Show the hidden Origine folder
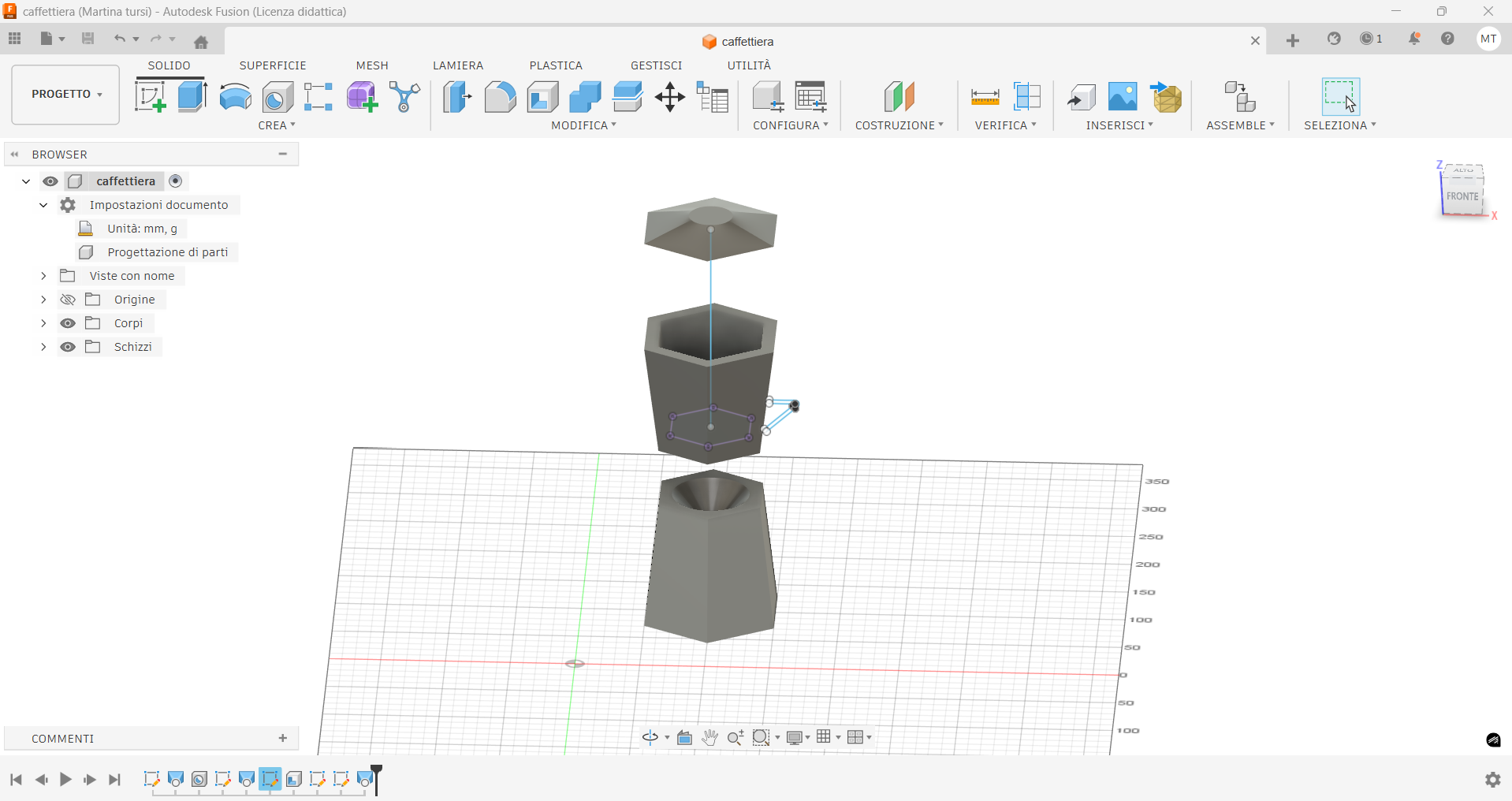This screenshot has width=1512, height=801. (69, 300)
